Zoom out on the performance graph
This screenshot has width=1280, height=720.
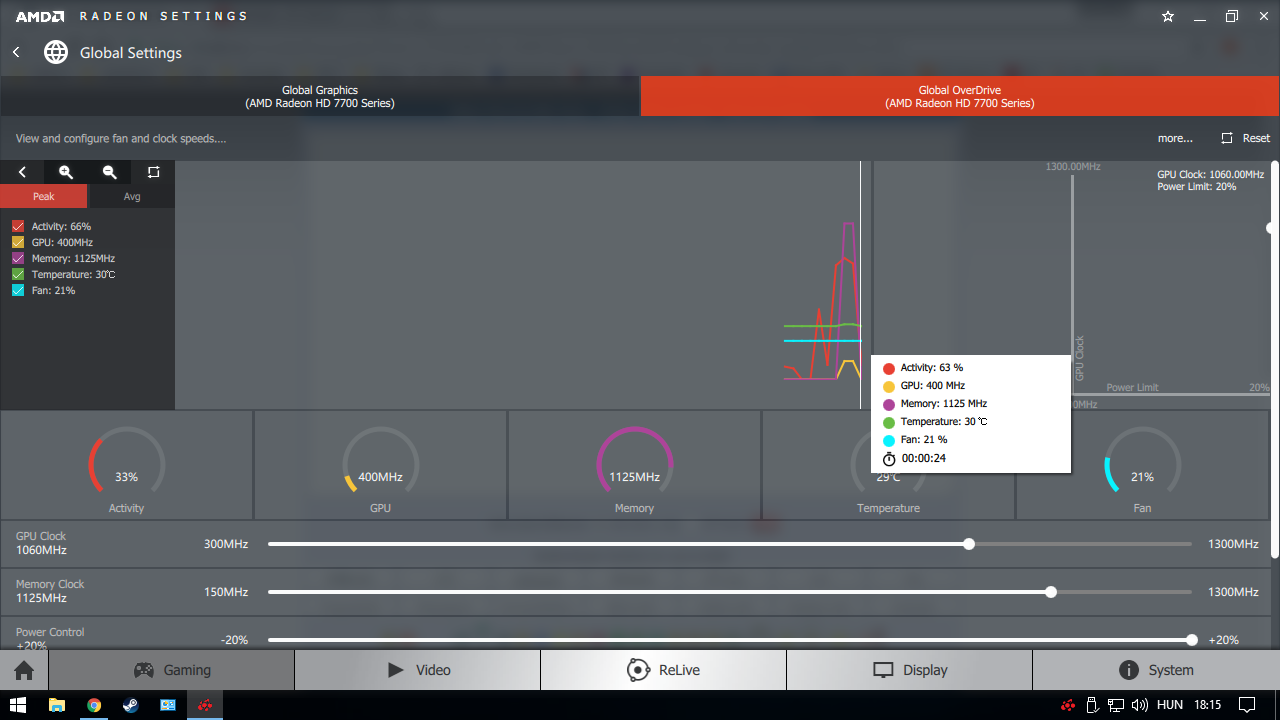110,172
